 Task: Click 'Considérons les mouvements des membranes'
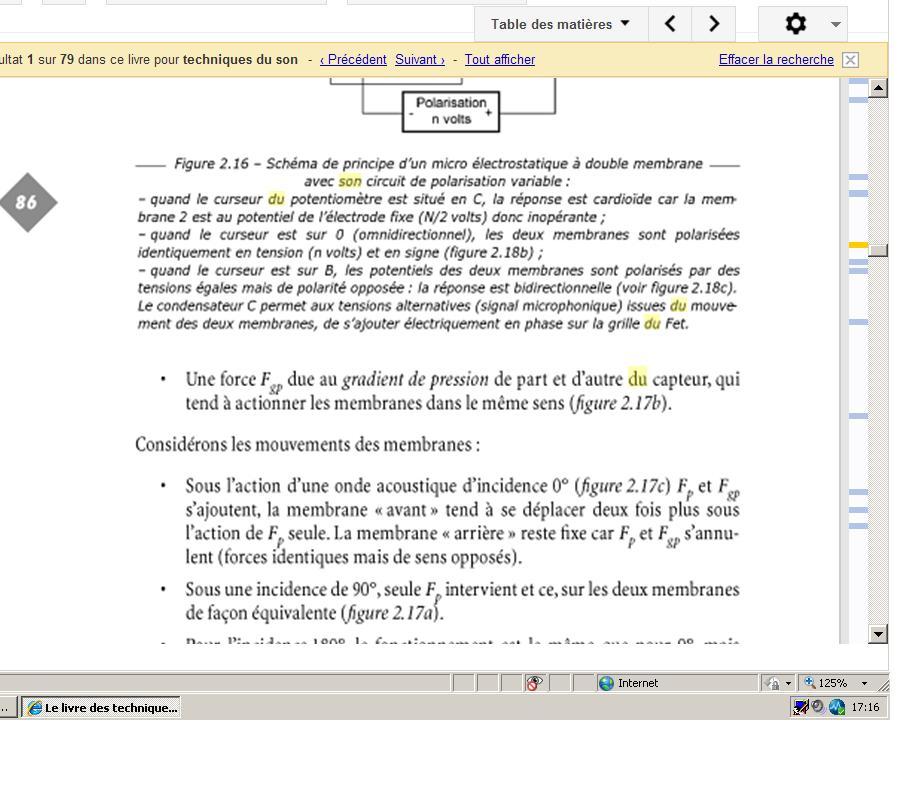303,445
